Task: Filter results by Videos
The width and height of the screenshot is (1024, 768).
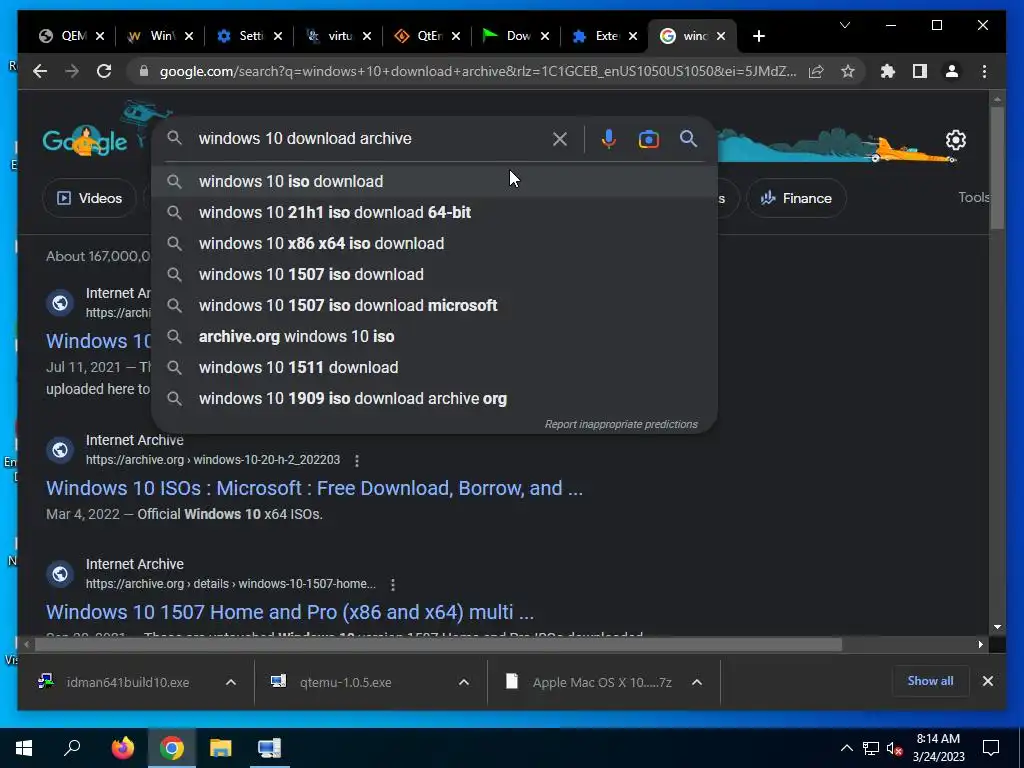Action: coord(89,198)
